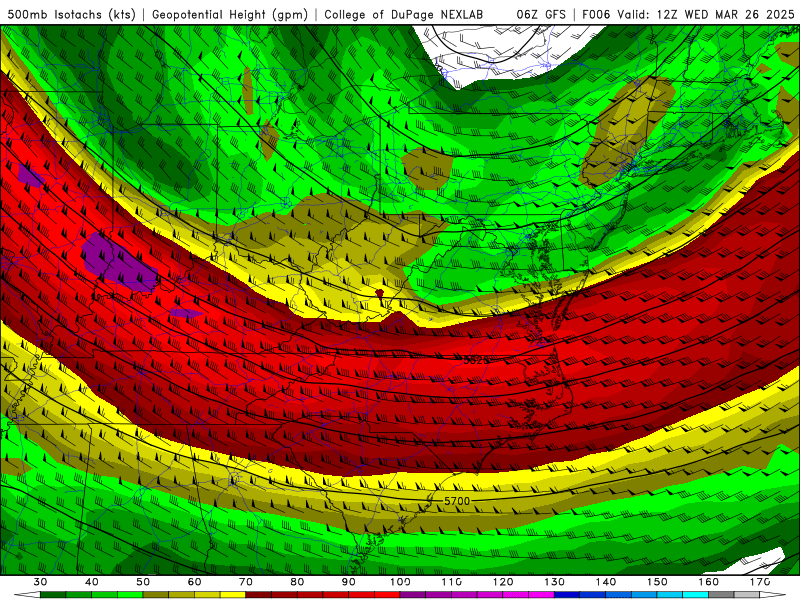Select the dark blue swatch starting at 130
Screen dimensions: 800x600
(x=567, y=595)
